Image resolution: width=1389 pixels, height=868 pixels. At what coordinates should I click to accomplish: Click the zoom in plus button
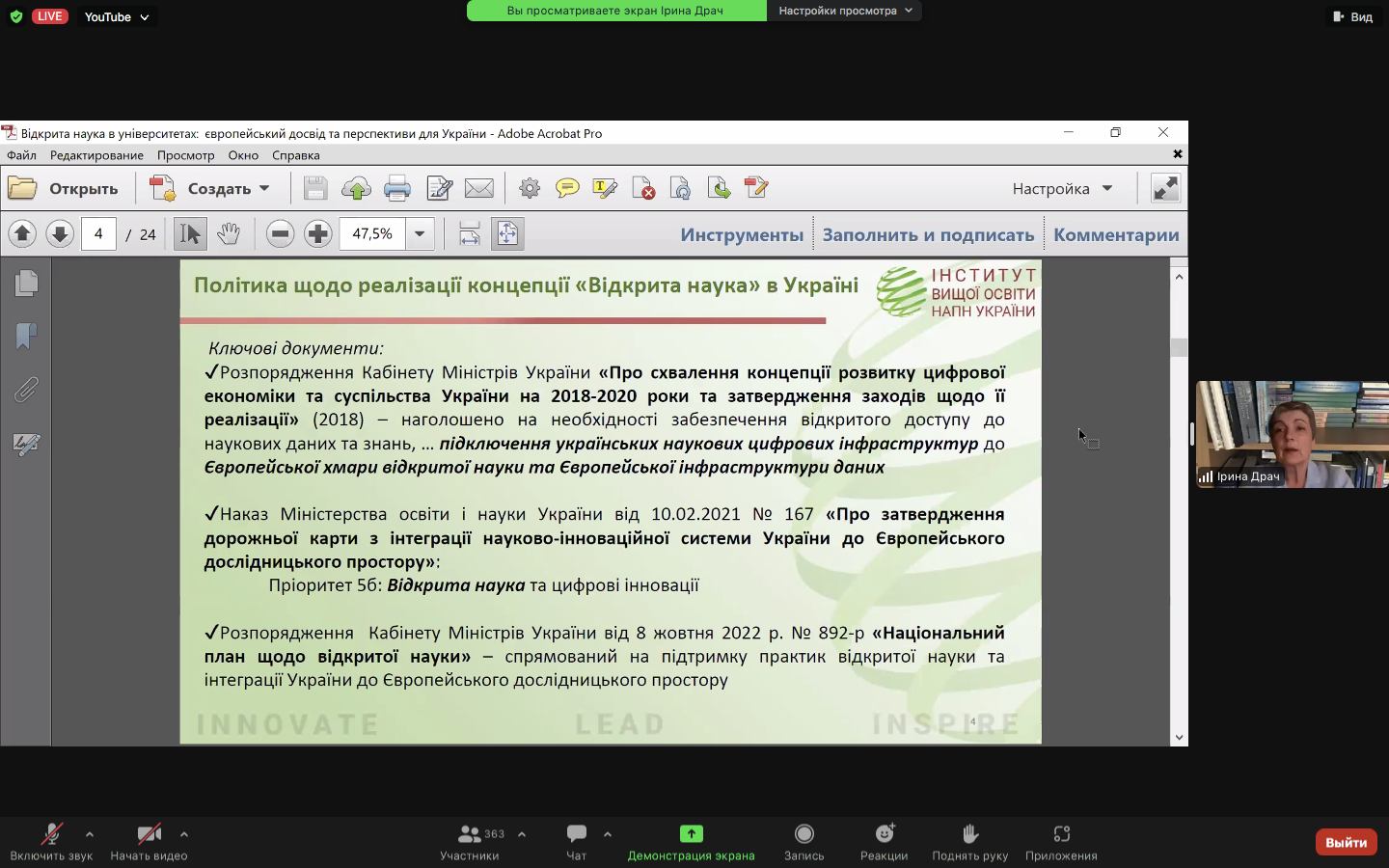(x=317, y=233)
